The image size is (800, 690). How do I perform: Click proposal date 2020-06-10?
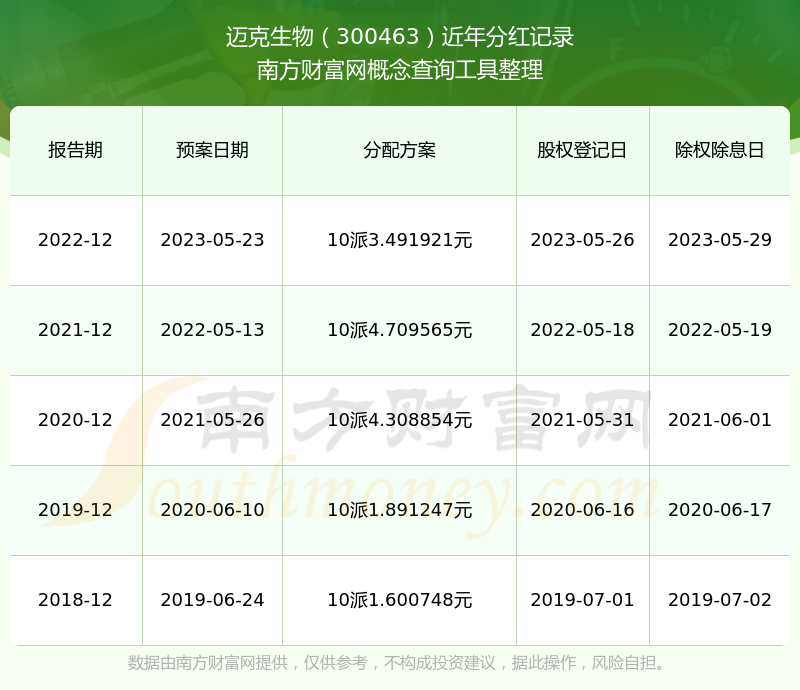[x=212, y=510]
